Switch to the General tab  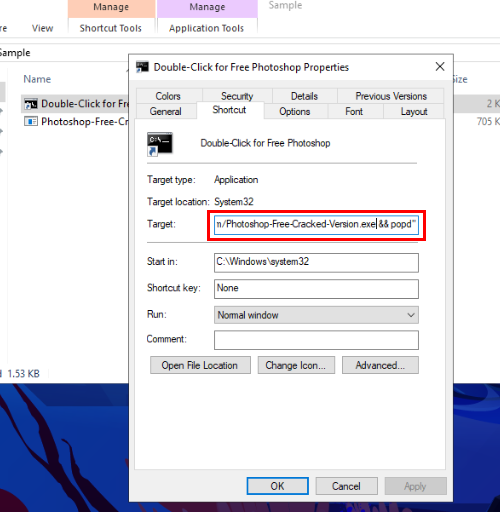pos(166,111)
